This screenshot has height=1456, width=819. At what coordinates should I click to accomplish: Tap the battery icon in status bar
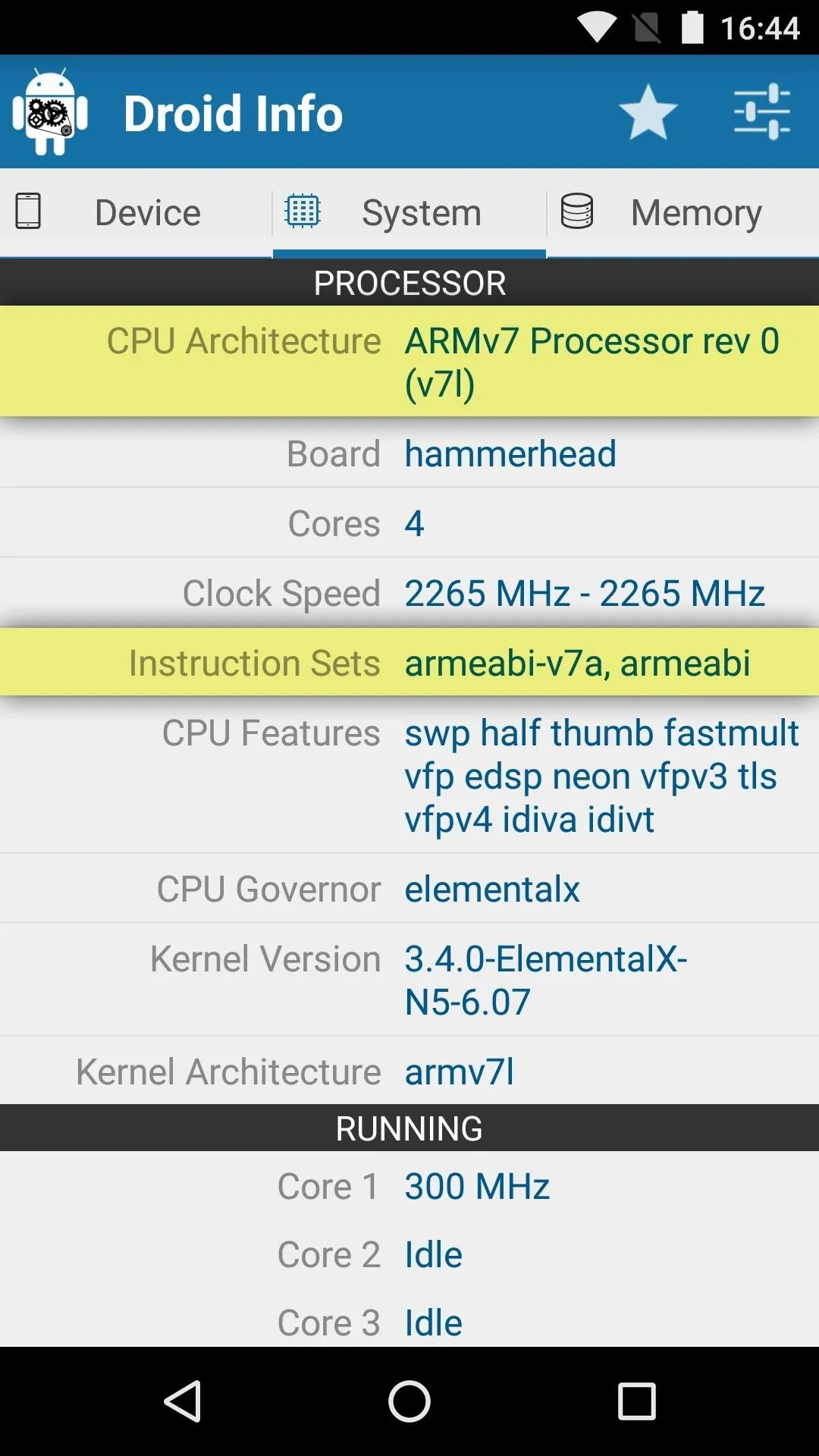[x=692, y=28]
